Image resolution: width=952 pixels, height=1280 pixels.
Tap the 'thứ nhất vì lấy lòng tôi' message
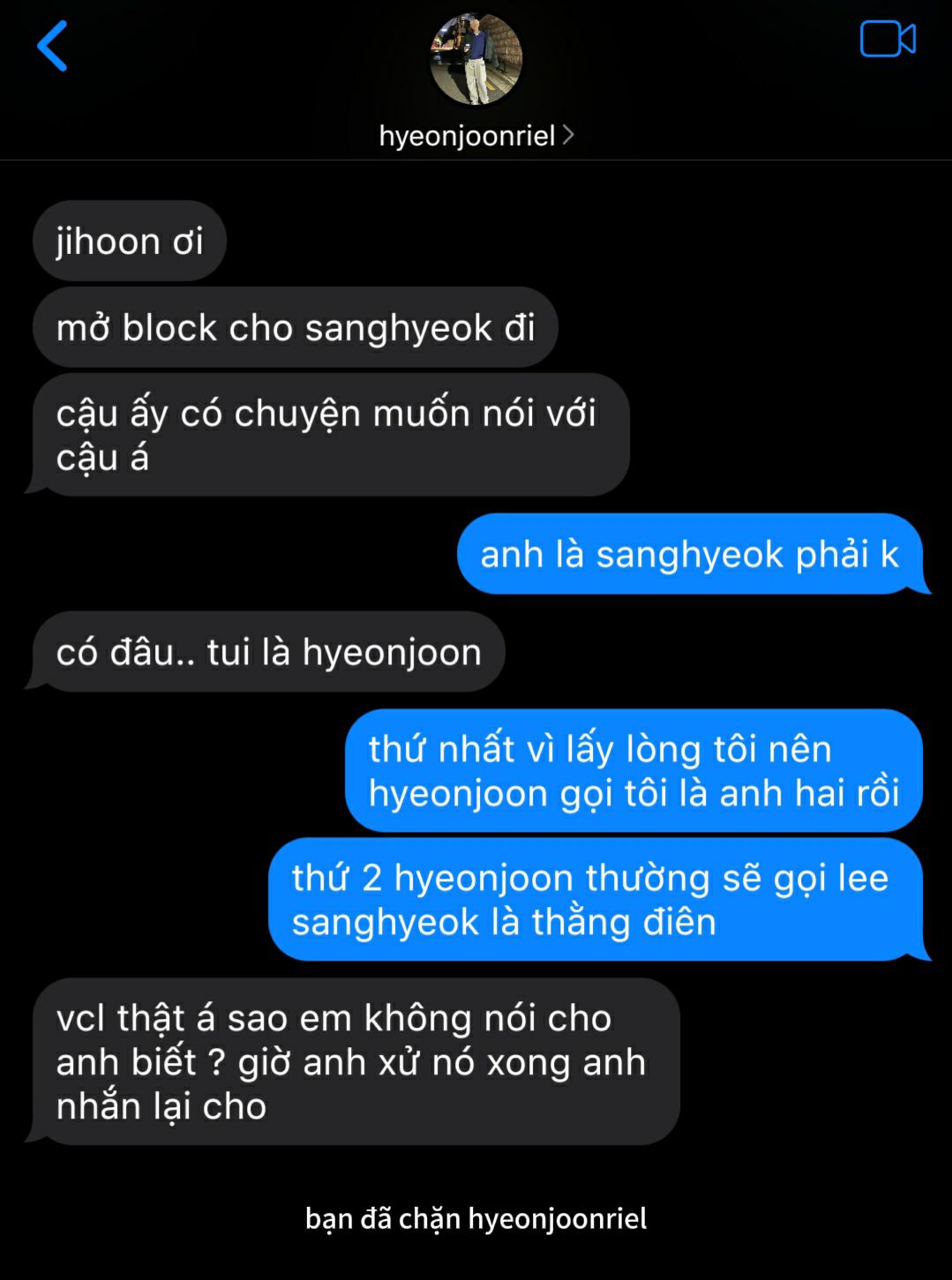click(x=633, y=770)
